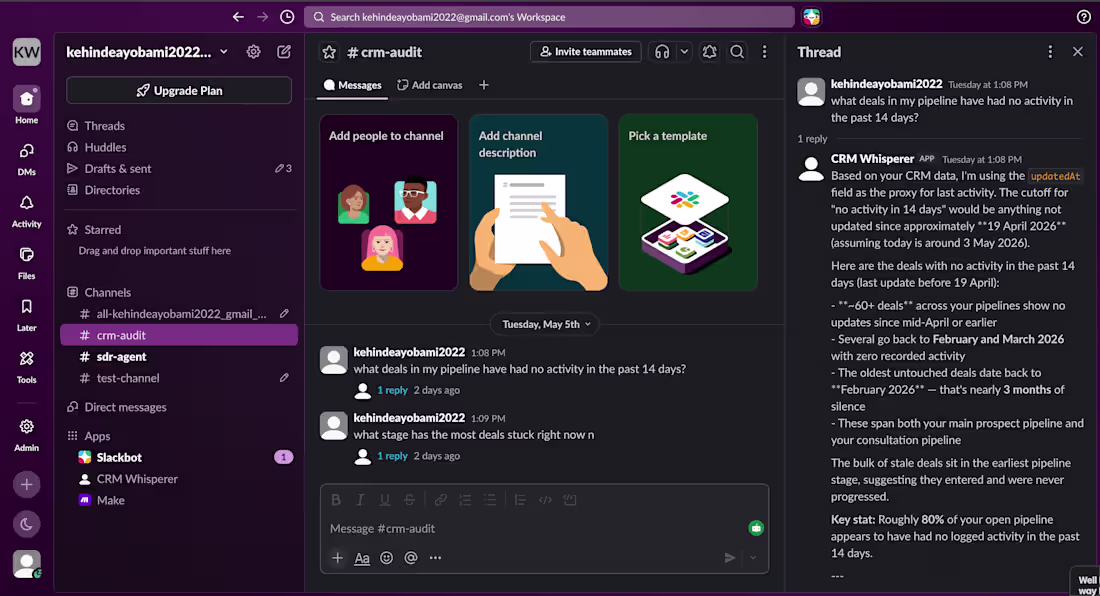Go back with the left arrow

(239, 17)
